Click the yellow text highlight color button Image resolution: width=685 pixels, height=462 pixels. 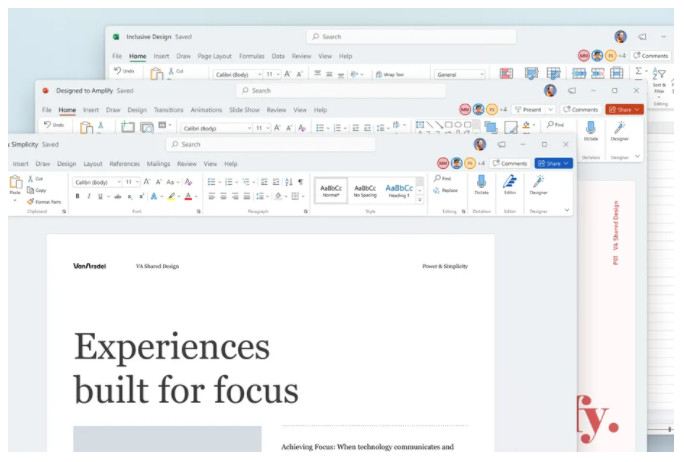172,196
